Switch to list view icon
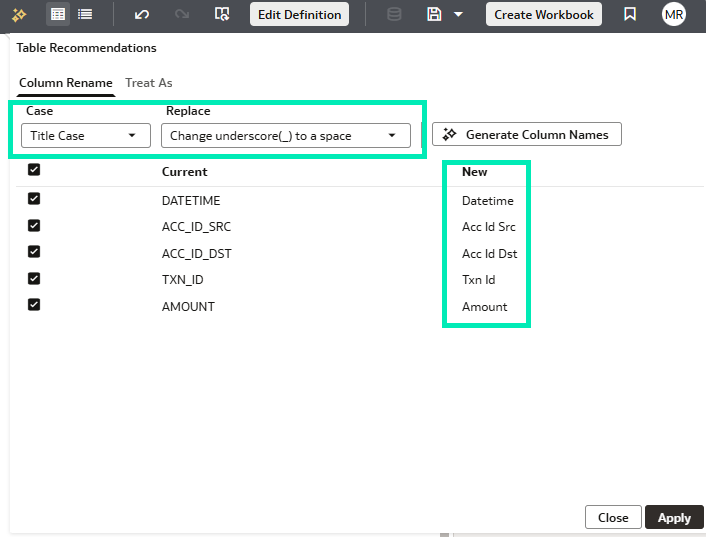 pos(85,14)
